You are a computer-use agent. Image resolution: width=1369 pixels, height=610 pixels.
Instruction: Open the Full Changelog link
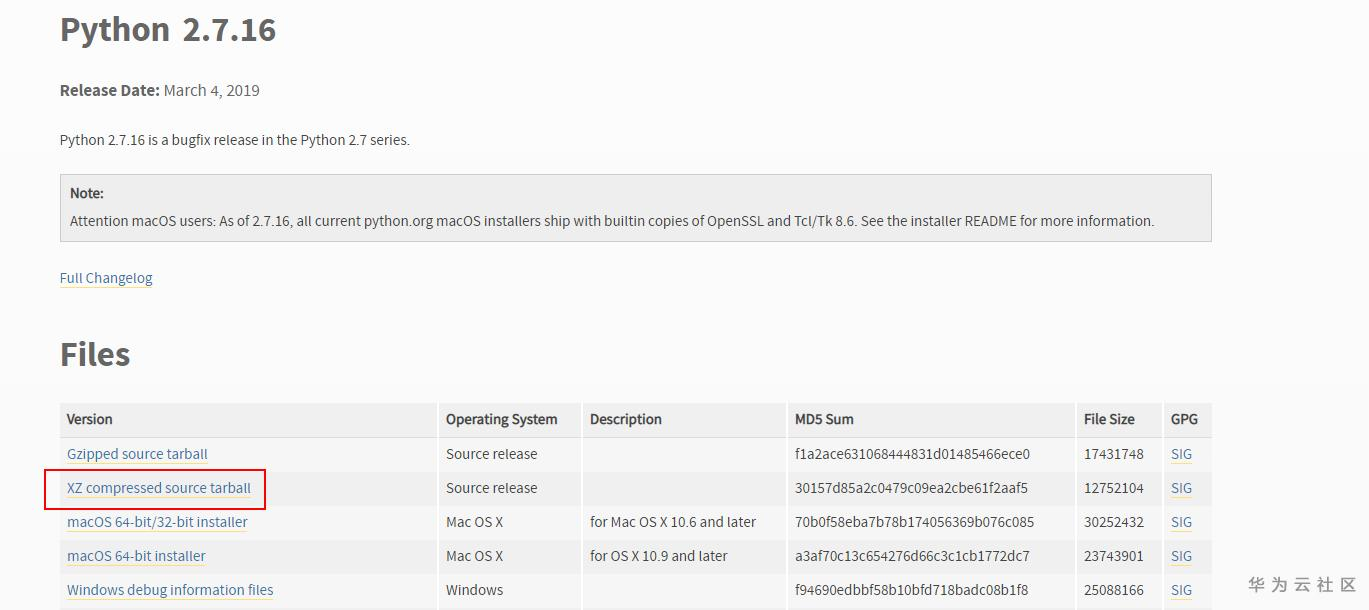click(106, 278)
